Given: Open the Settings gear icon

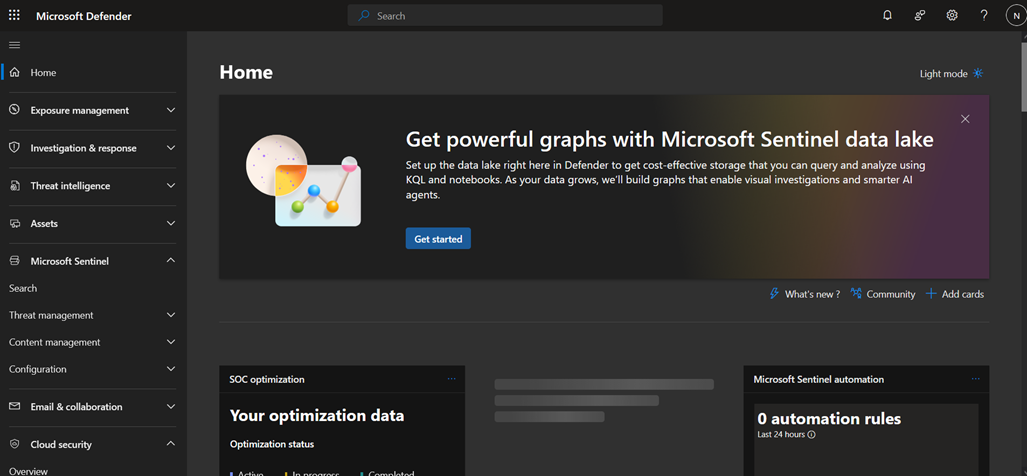Looking at the screenshot, I should [x=952, y=15].
